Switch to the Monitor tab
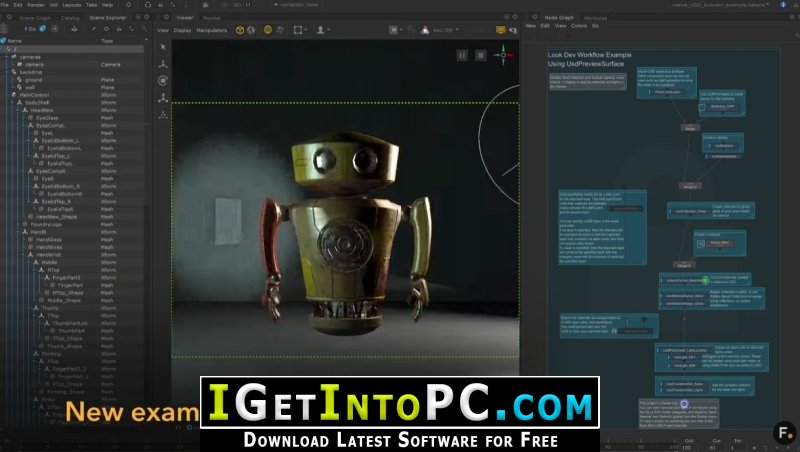Screen dimensions: 800x452 [212, 17]
